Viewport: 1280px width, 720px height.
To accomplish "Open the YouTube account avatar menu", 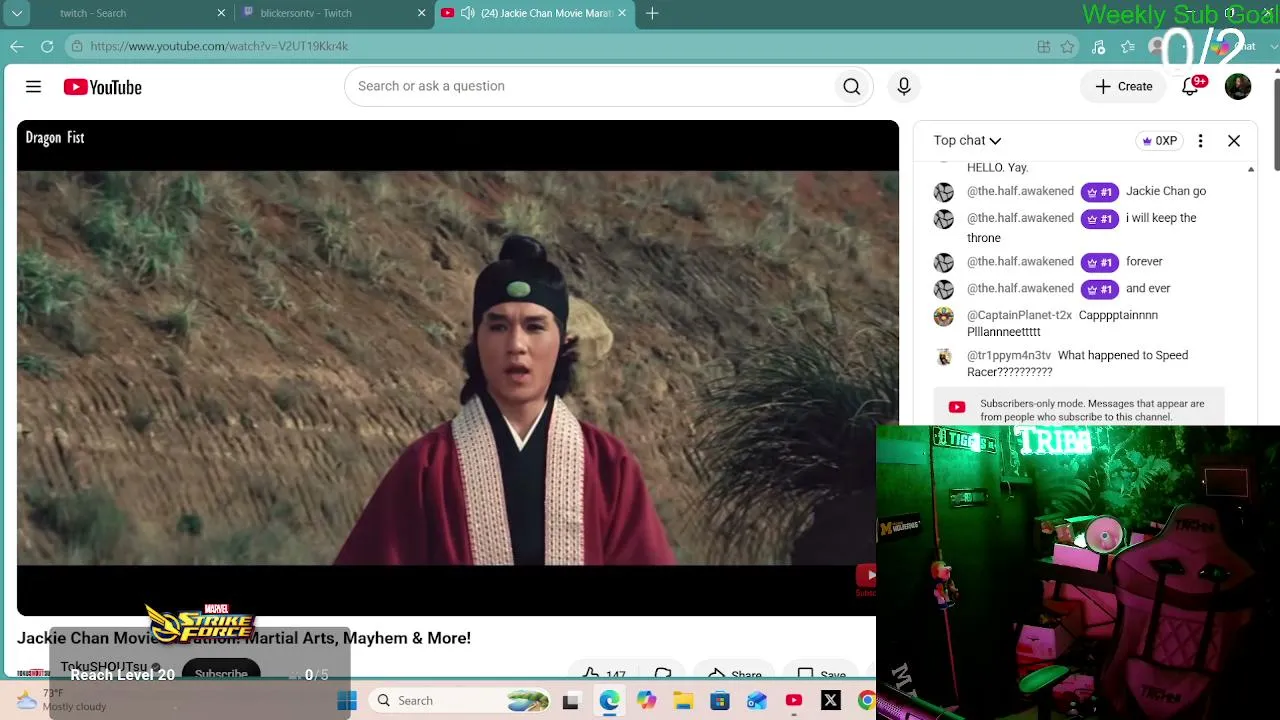I will pyautogui.click(x=1238, y=87).
